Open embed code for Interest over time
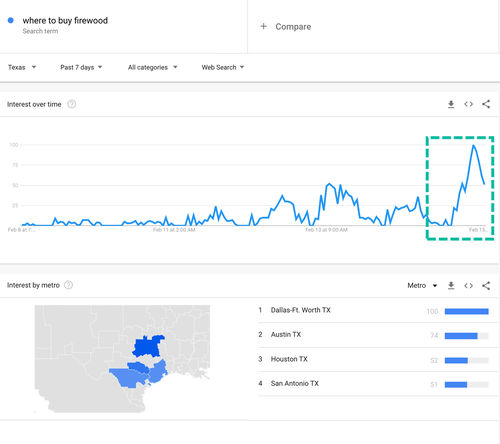Viewport: 500px width, 444px height. (468, 104)
